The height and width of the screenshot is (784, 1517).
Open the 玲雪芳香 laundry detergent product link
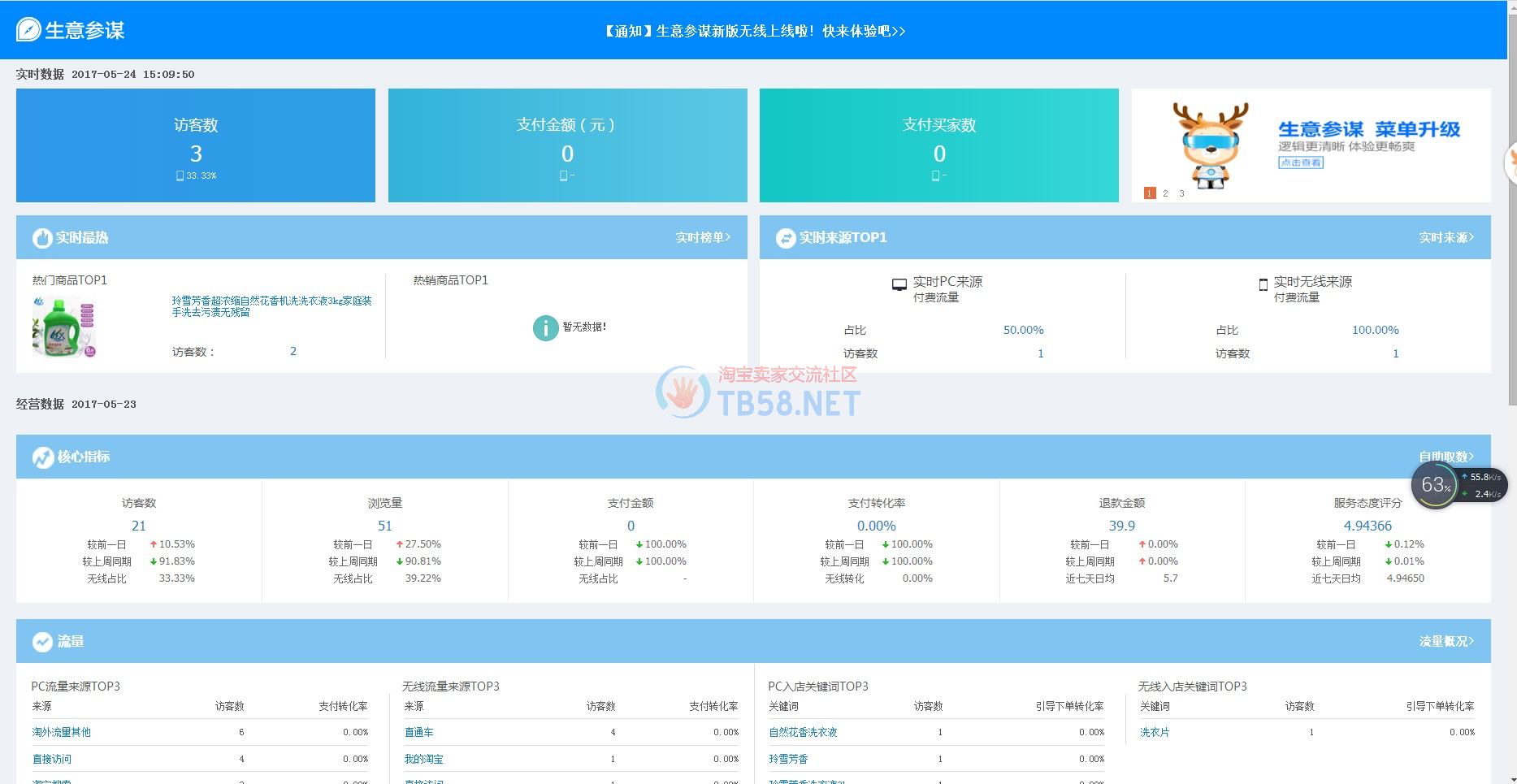point(271,306)
